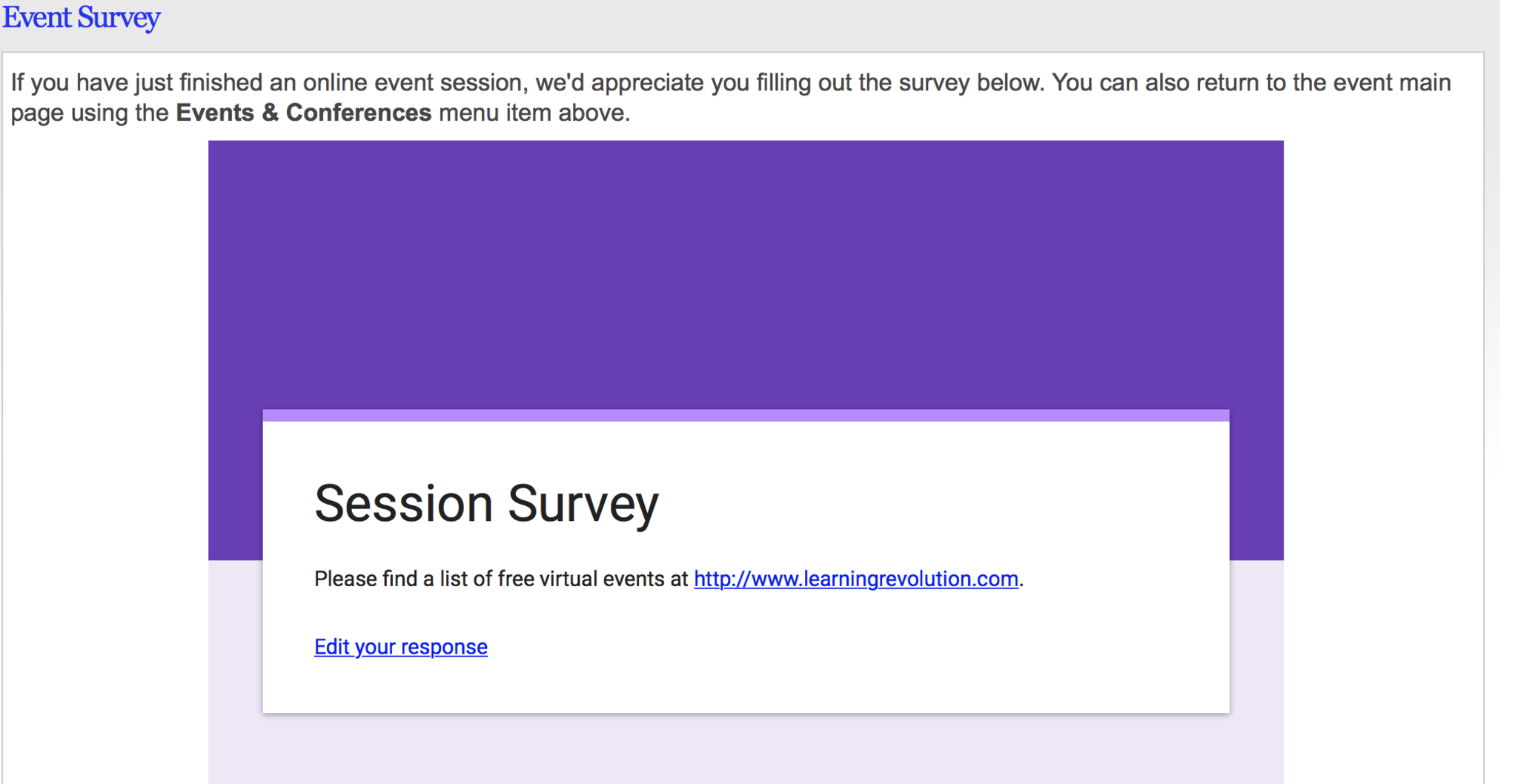Open the learningrevolution.com hyperlink
Viewport: 1518px width, 784px height.
point(855,579)
